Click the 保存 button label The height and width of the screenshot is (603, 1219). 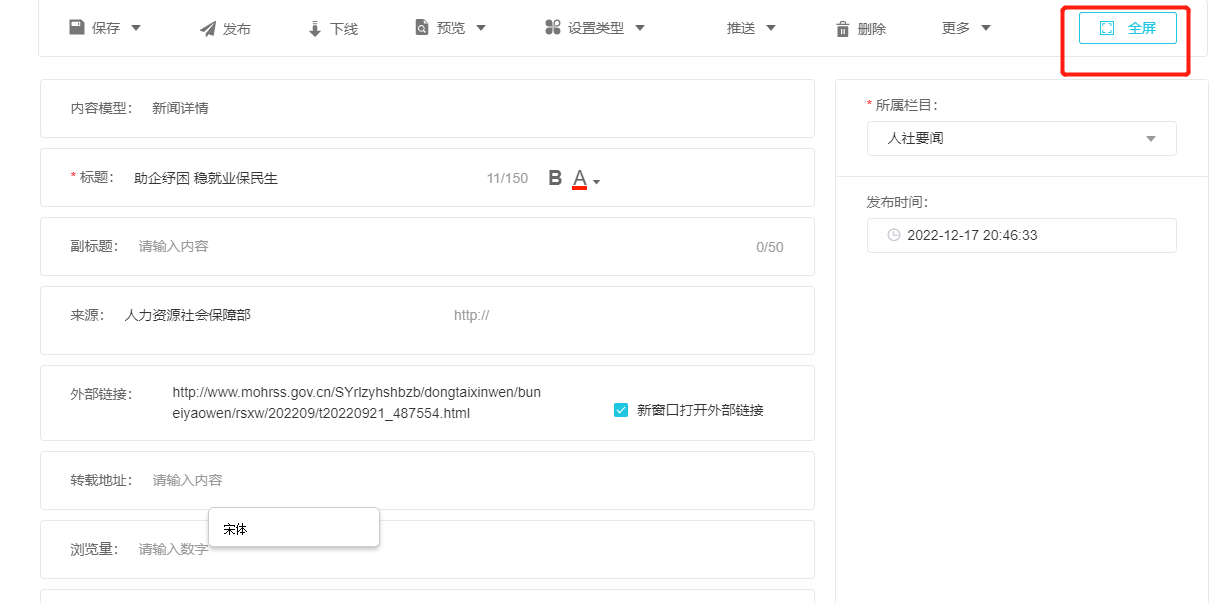coord(106,28)
